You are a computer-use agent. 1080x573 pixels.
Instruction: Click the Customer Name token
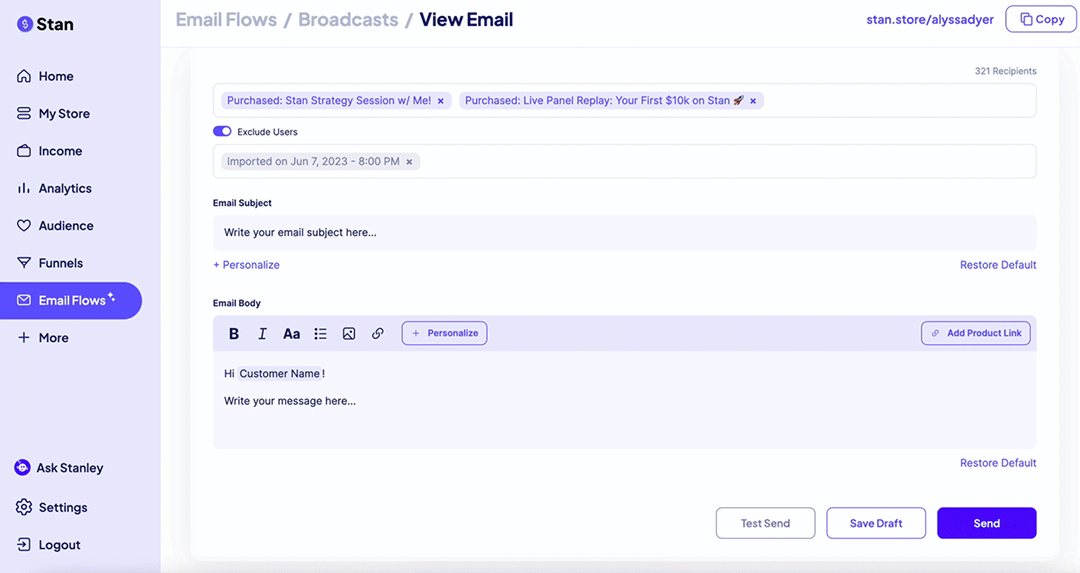(x=280, y=373)
